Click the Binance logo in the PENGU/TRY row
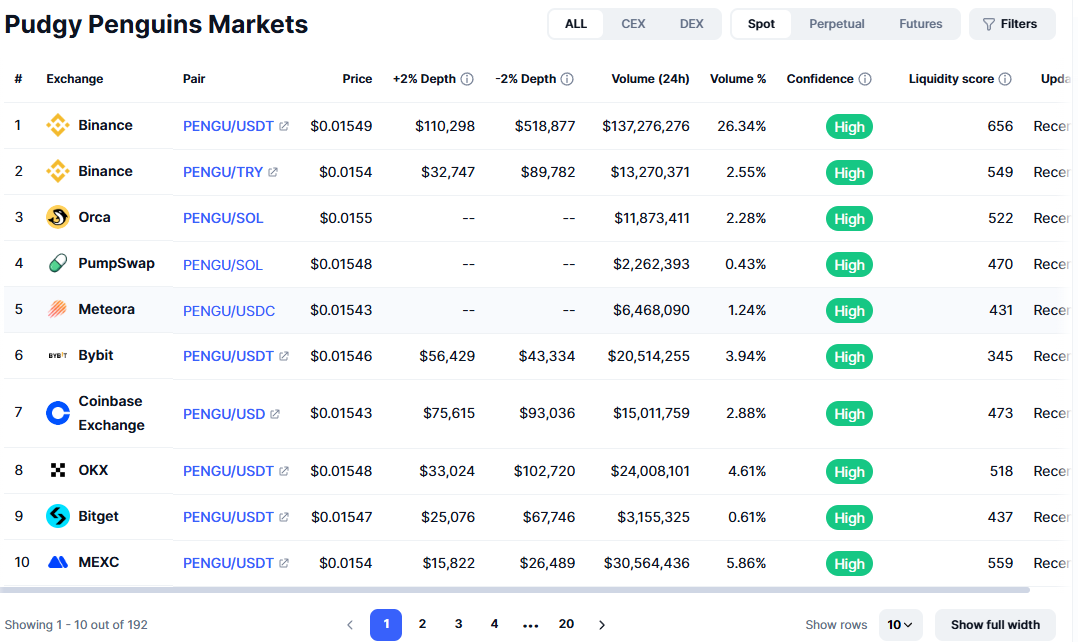Image resolution: width=1078 pixels, height=642 pixels. [x=58, y=171]
